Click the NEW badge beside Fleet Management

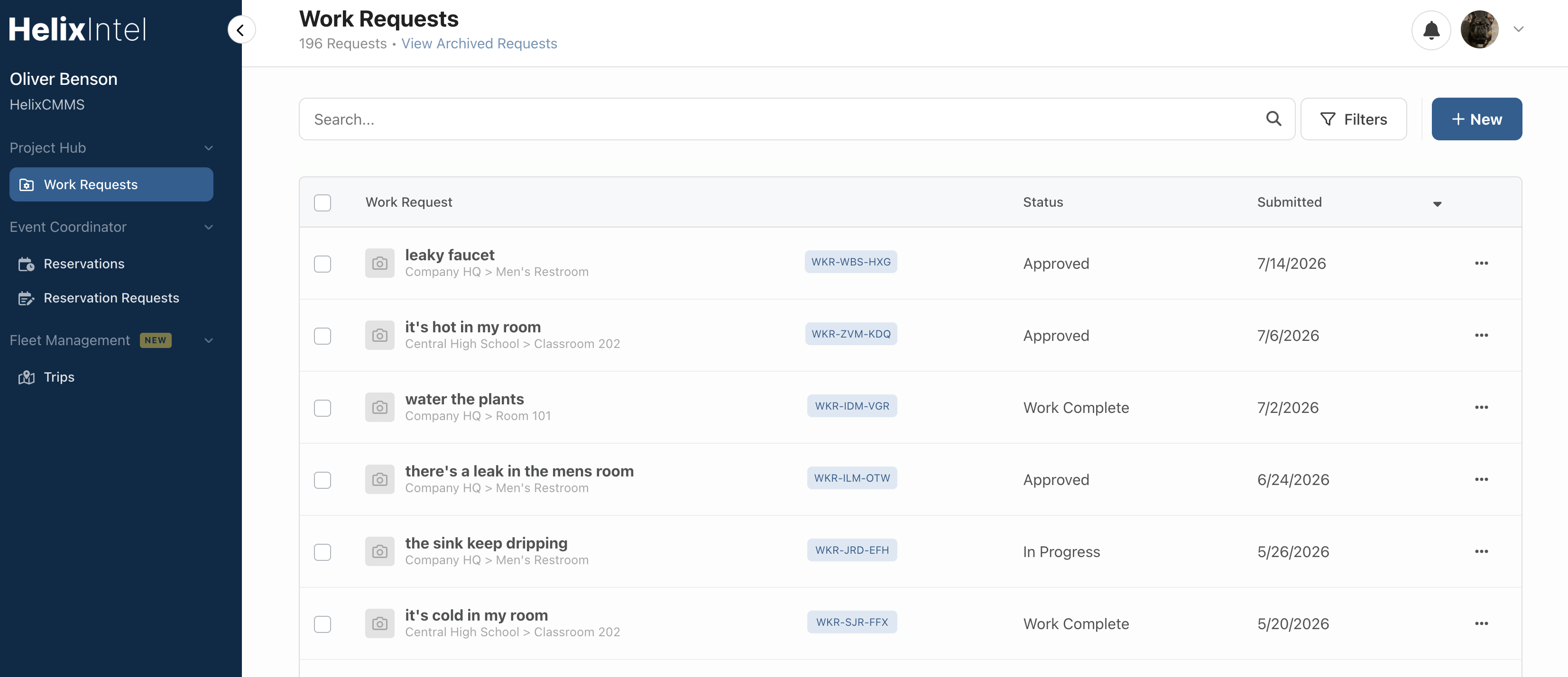pos(156,340)
